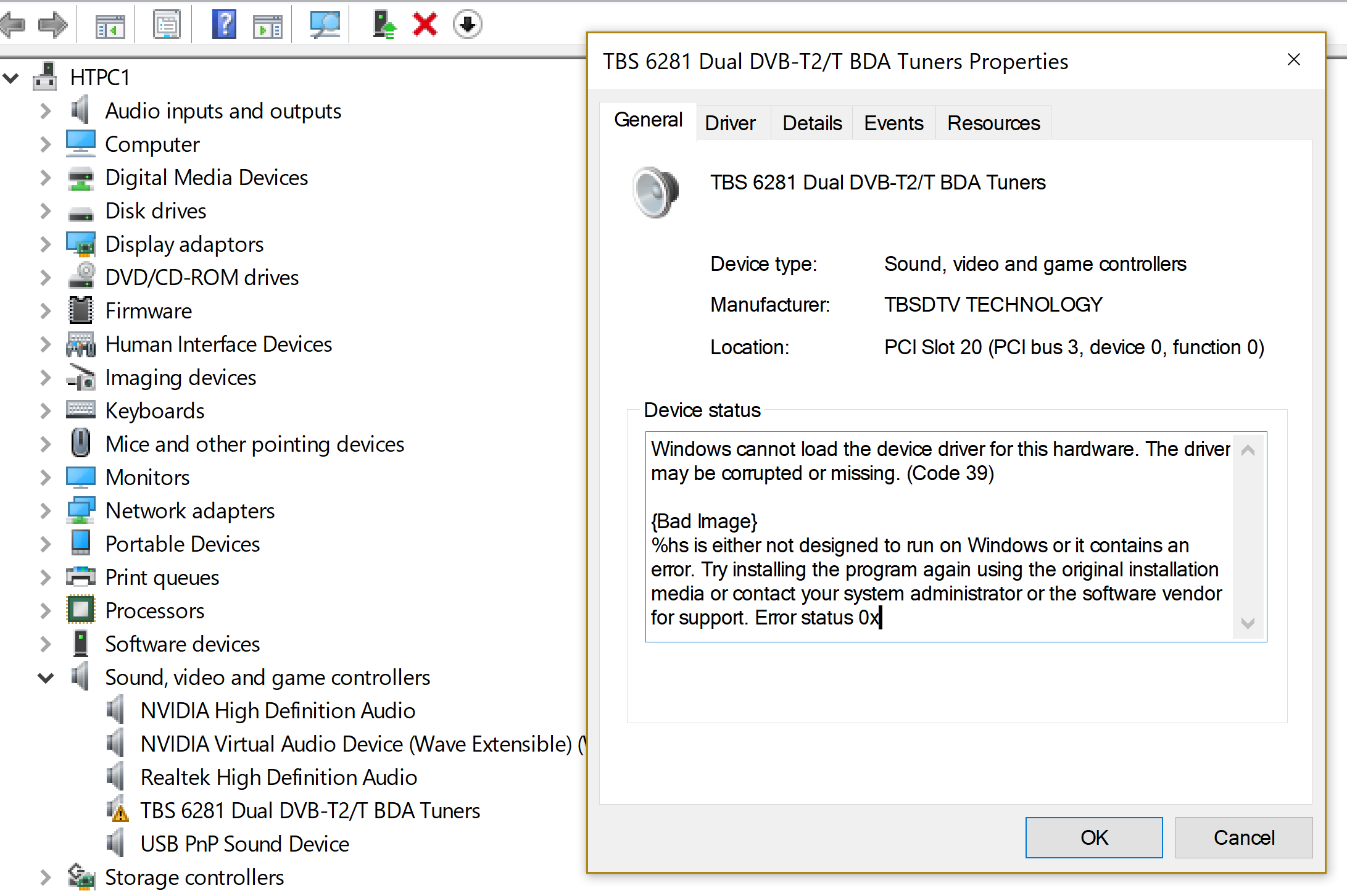Click the DVD/CD-ROM drives icon
This screenshot has width=1347, height=896.
(81, 276)
